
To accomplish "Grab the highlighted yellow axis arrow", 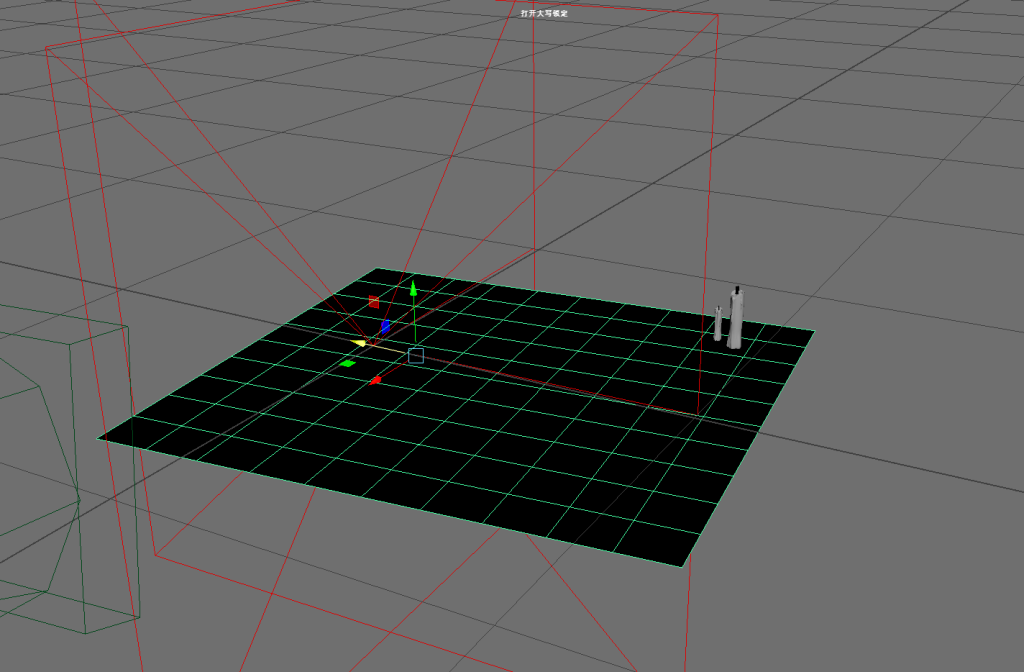I will click(359, 343).
